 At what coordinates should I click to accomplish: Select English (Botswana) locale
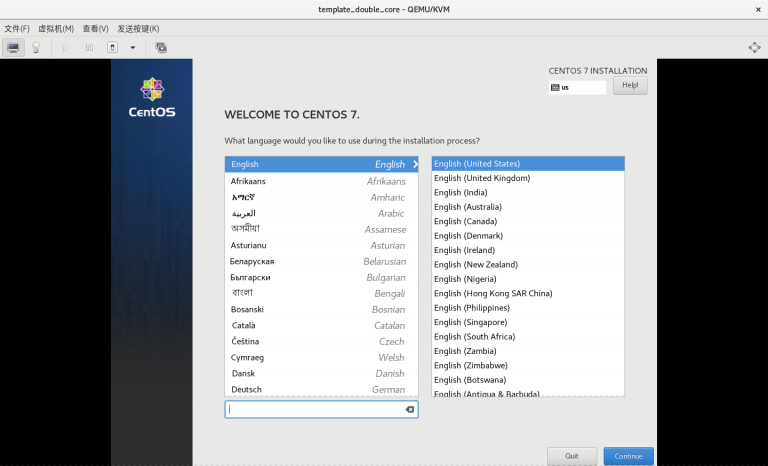(528, 380)
